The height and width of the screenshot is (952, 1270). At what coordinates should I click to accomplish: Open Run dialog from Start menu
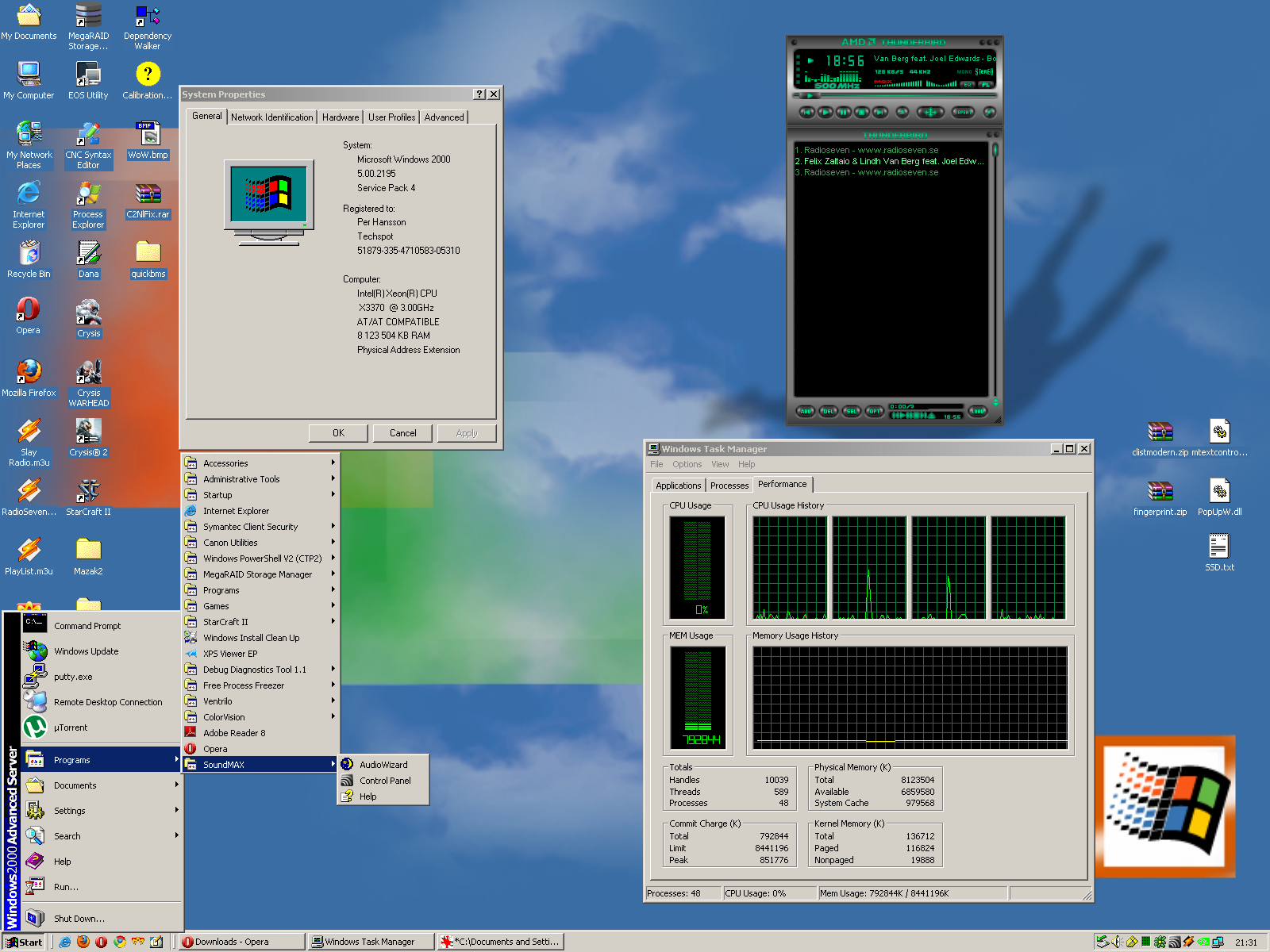point(102,887)
